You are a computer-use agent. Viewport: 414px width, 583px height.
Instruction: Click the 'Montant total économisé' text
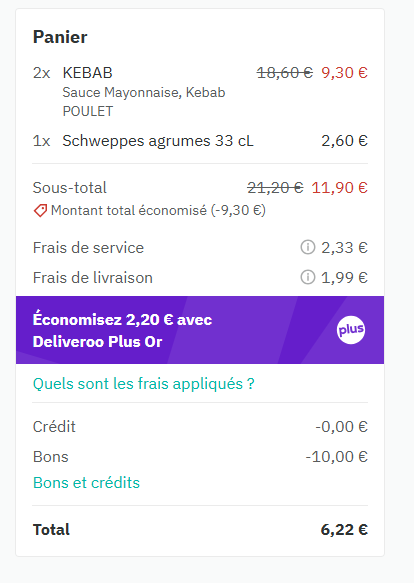pos(158,210)
